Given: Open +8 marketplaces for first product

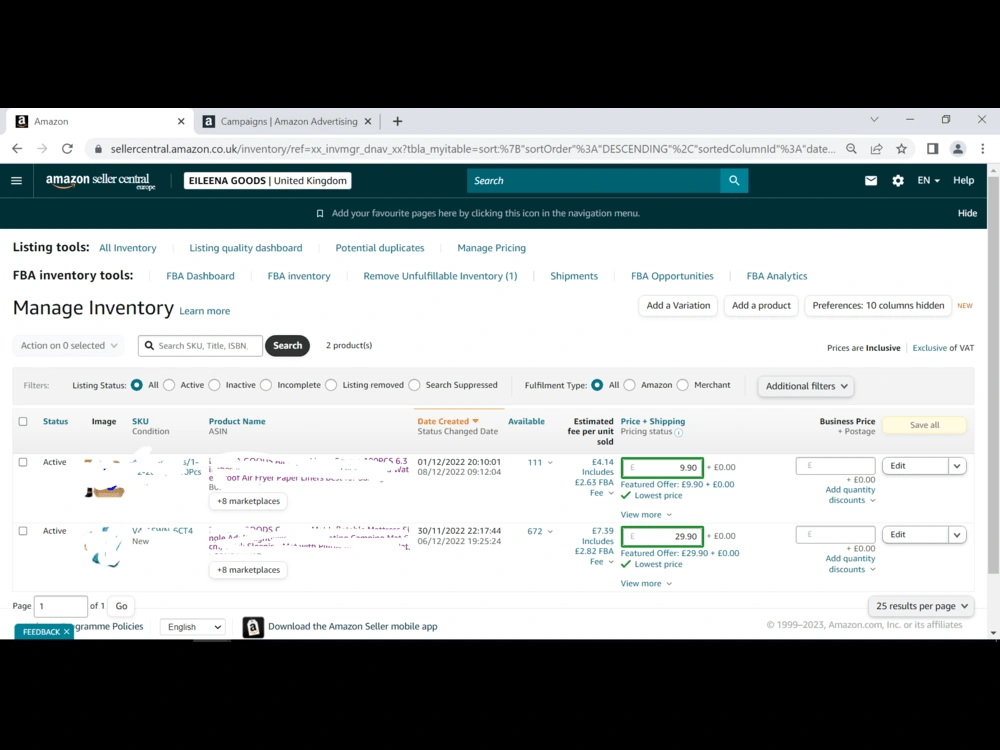Looking at the screenshot, I should point(248,501).
